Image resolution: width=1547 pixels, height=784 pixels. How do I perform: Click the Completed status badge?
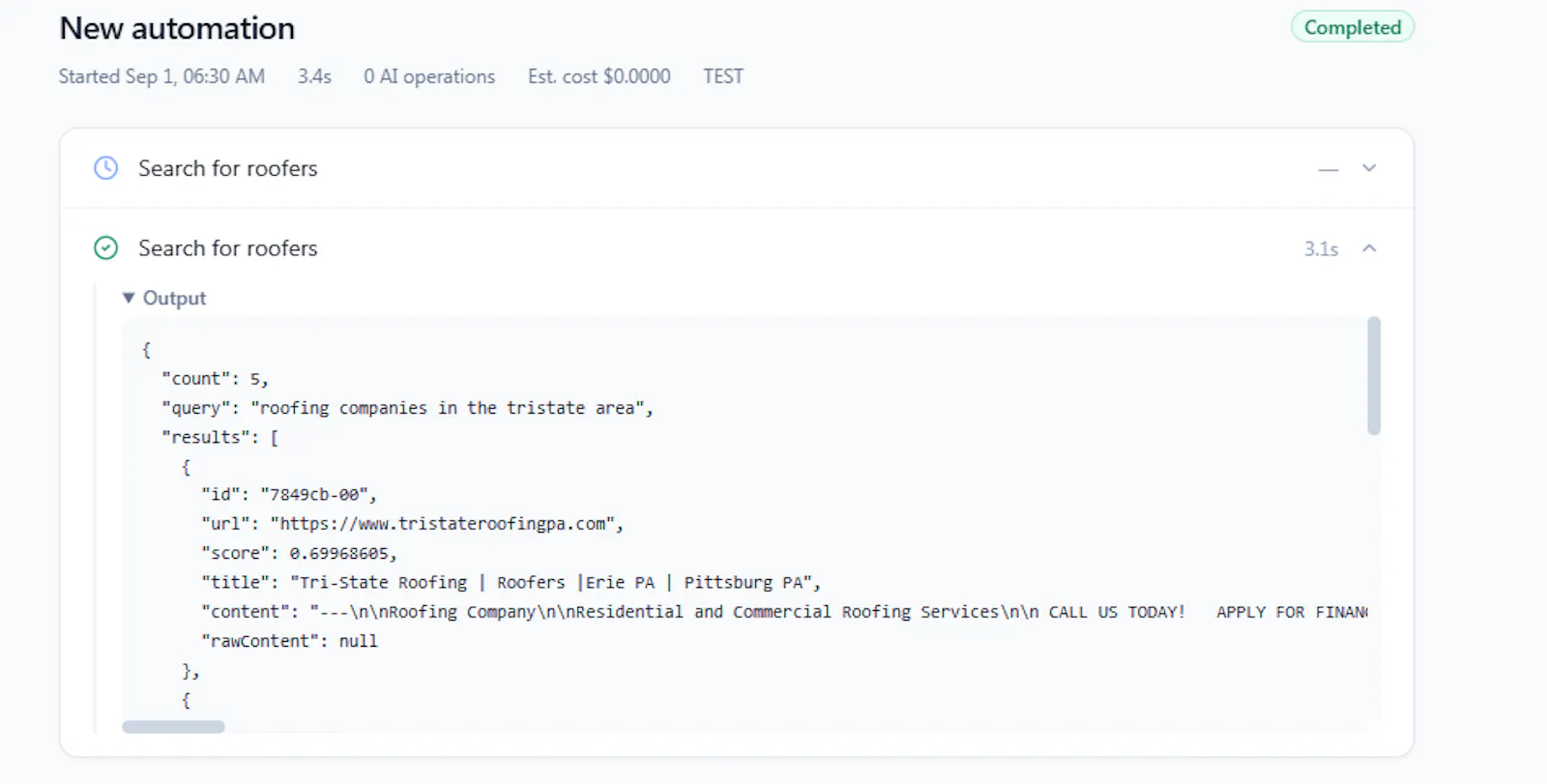coord(1353,27)
